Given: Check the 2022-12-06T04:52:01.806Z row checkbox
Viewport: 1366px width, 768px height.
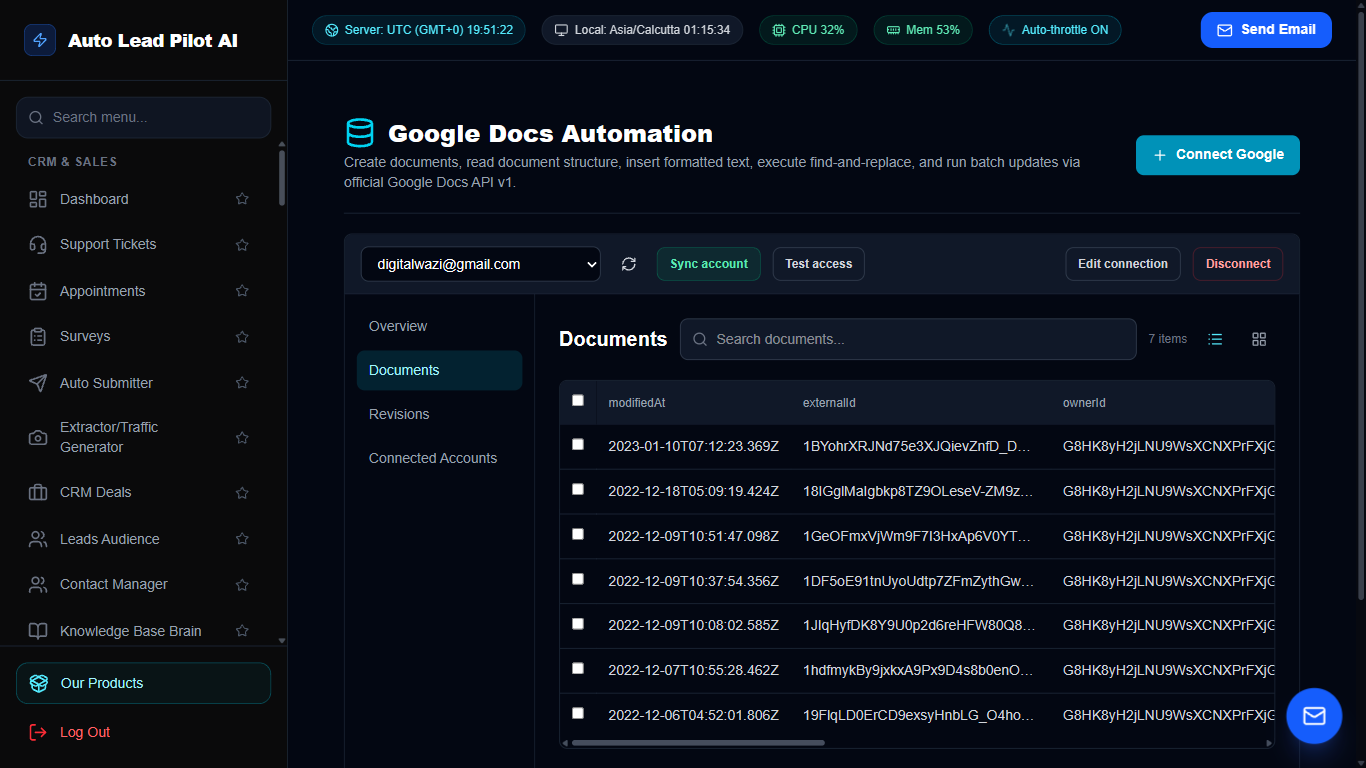Looking at the screenshot, I should (578, 713).
